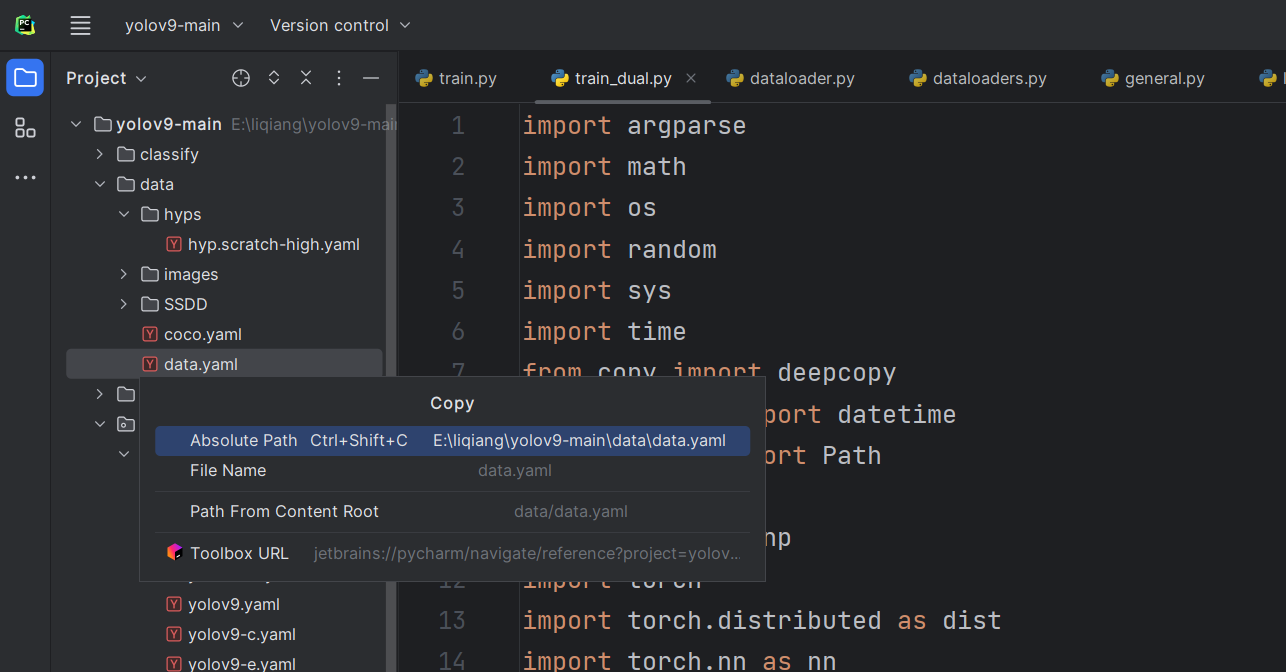
Task: Expand the images folder
Action: coord(124,274)
